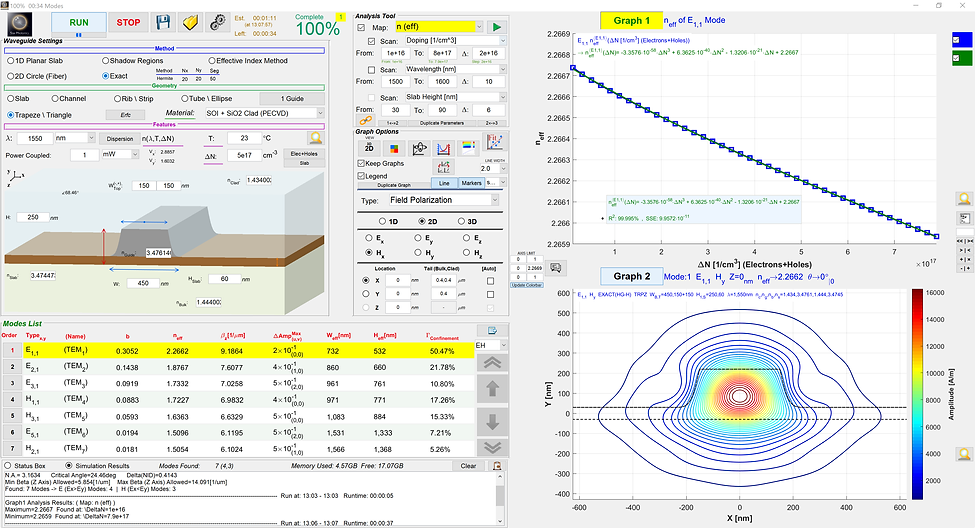975x528 pixels.
Task: Move selected mode down with down arrow
Action: coord(492,422)
